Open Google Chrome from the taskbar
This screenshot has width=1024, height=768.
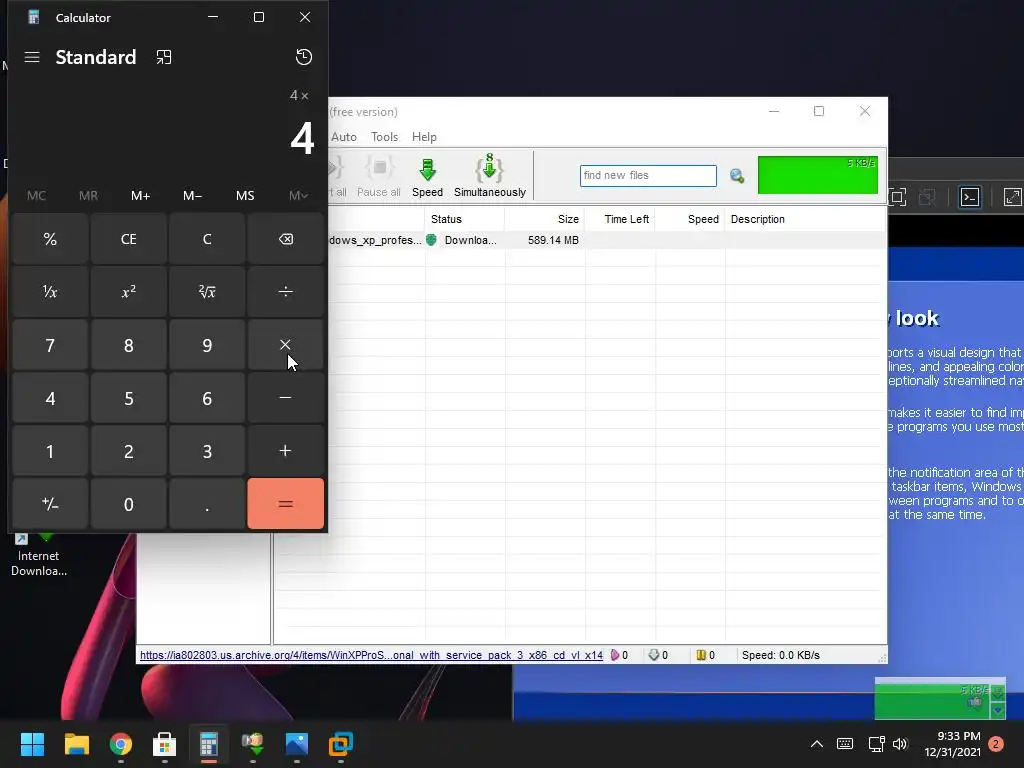[121, 744]
